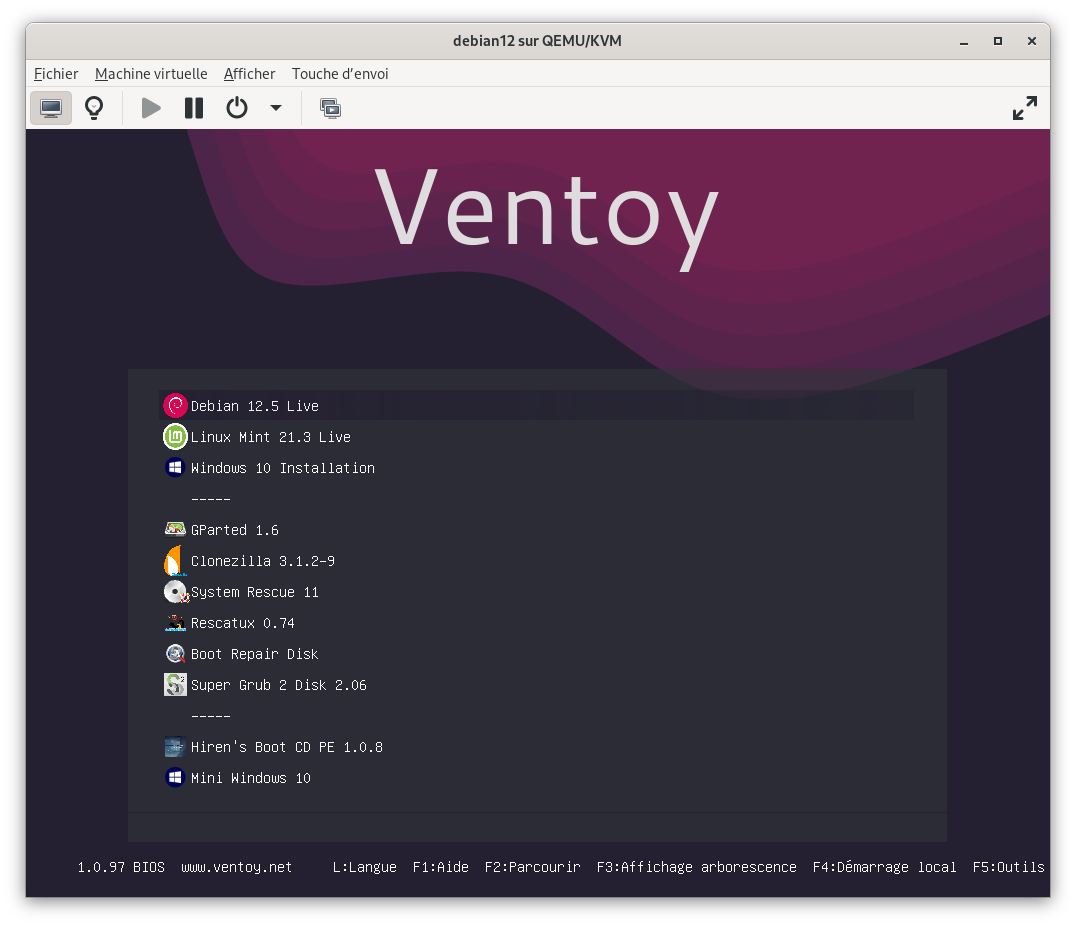The image size is (1076, 926).
Task: Click the Boot Repair Disk icon
Action: point(176,653)
